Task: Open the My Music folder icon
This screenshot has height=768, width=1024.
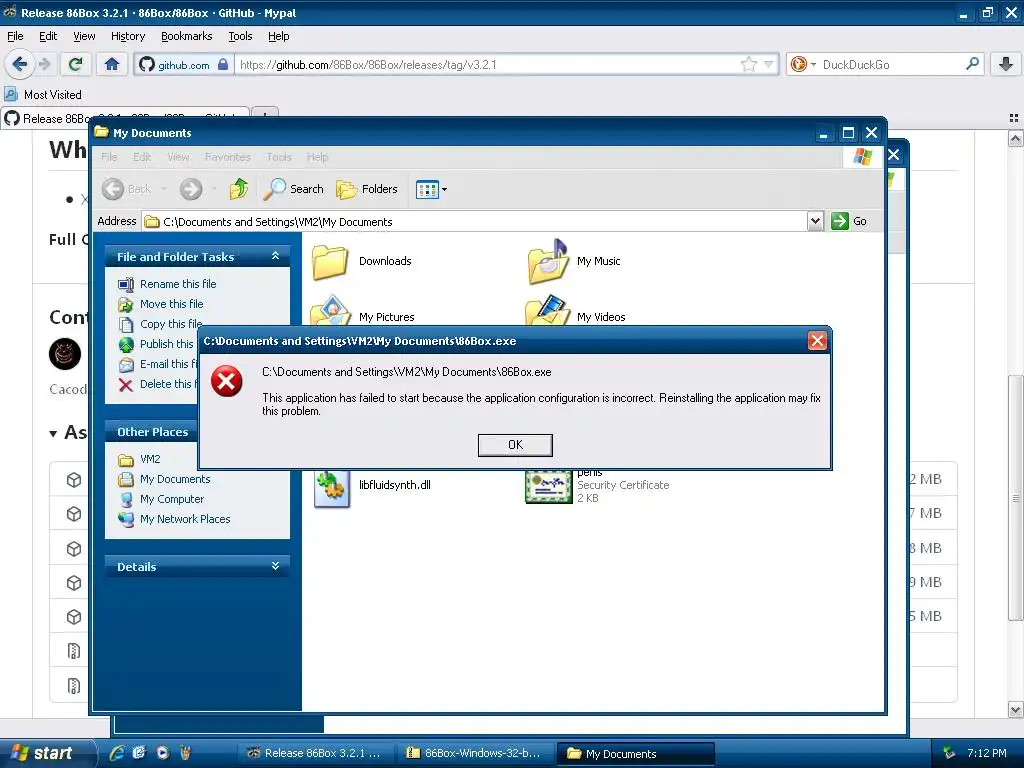Action: tap(547, 261)
